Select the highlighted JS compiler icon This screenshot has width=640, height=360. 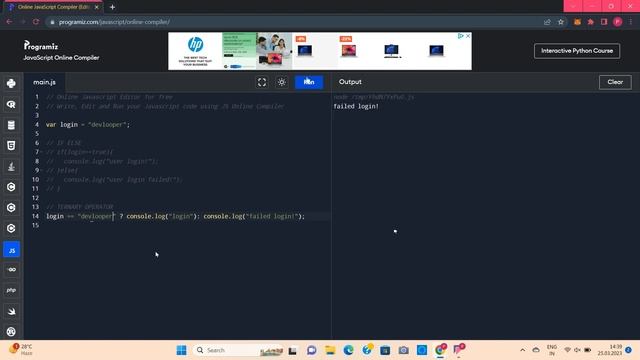click(11, 249)
